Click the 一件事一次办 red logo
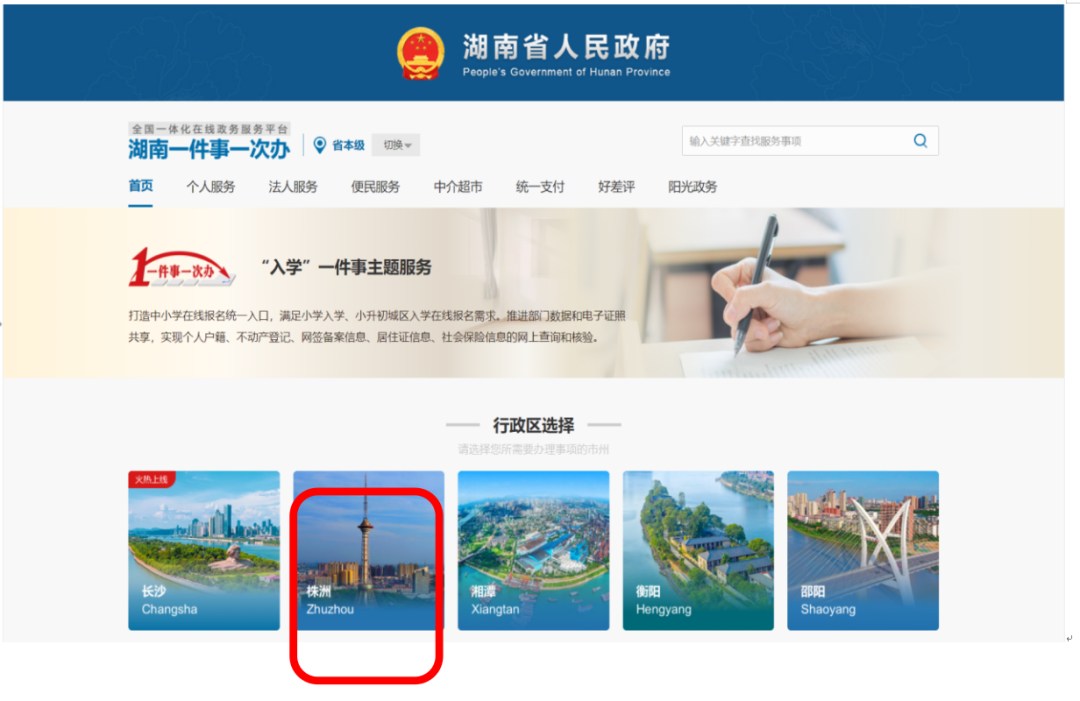 [183, 267]
